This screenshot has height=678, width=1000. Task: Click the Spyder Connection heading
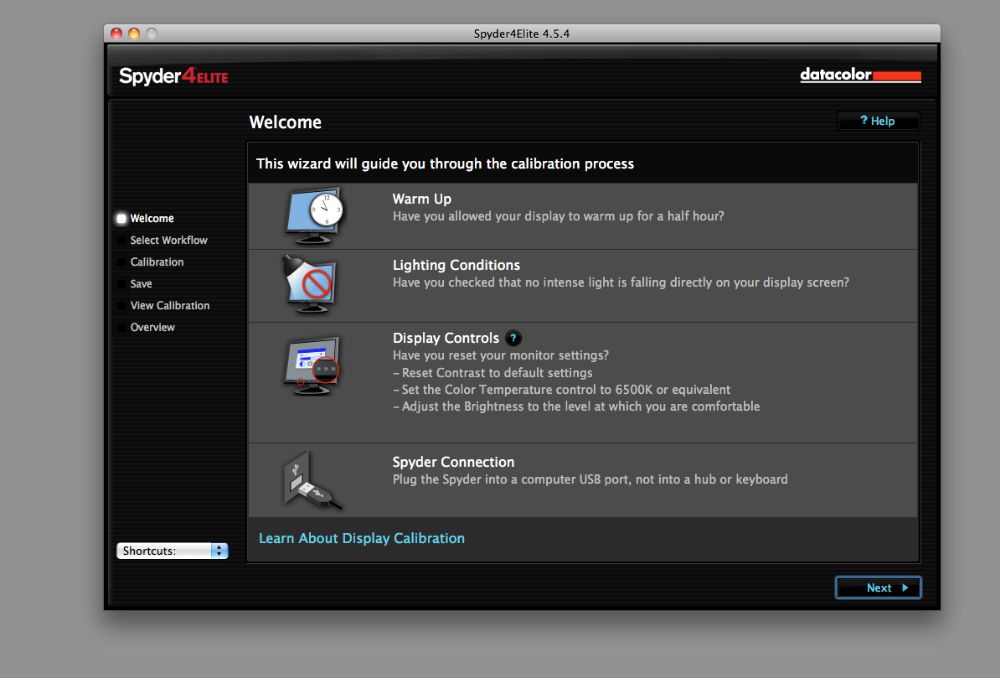(453, 462)
